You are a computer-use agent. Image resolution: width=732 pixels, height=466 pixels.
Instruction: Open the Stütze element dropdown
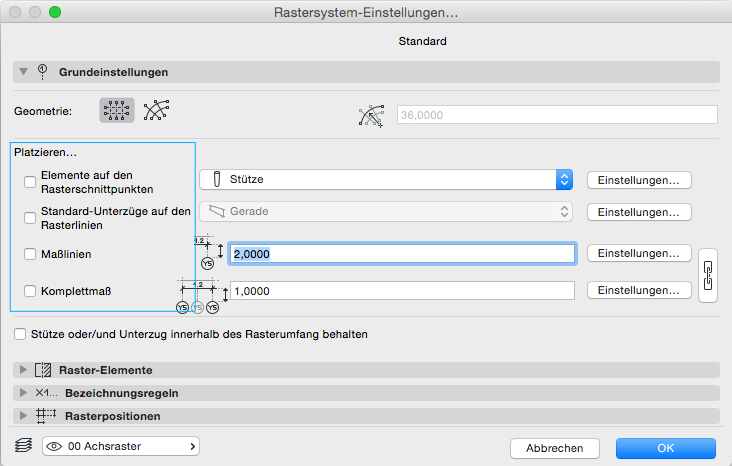(x=385, y=180)
